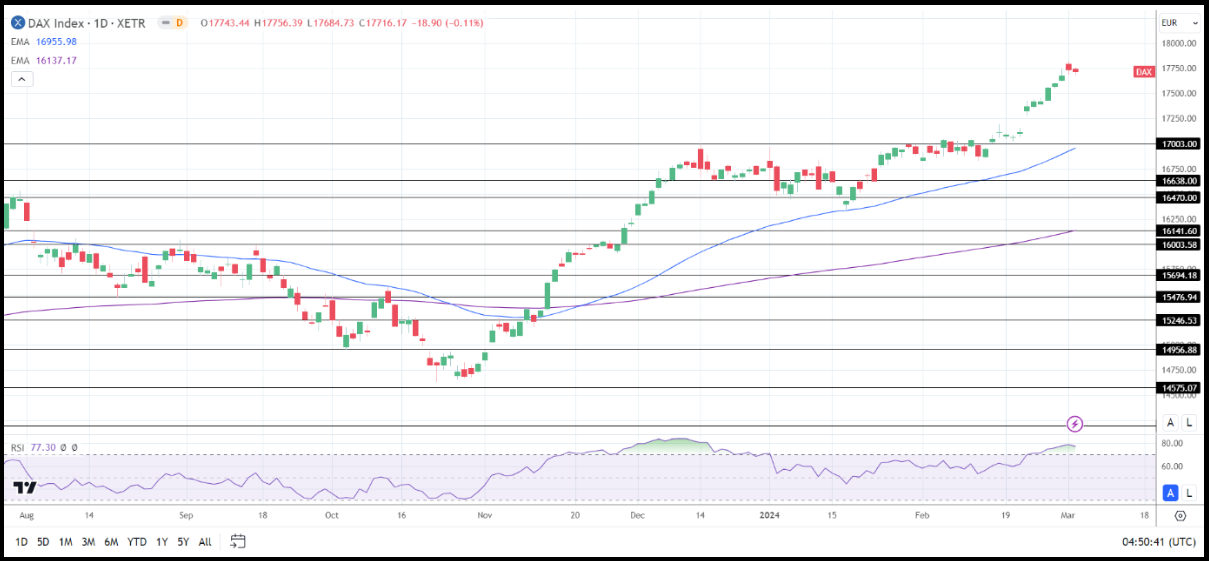Screen dimensions: 1209x561
Task: Click the 18000.00 price axis label
Action: pos(1179,43)
